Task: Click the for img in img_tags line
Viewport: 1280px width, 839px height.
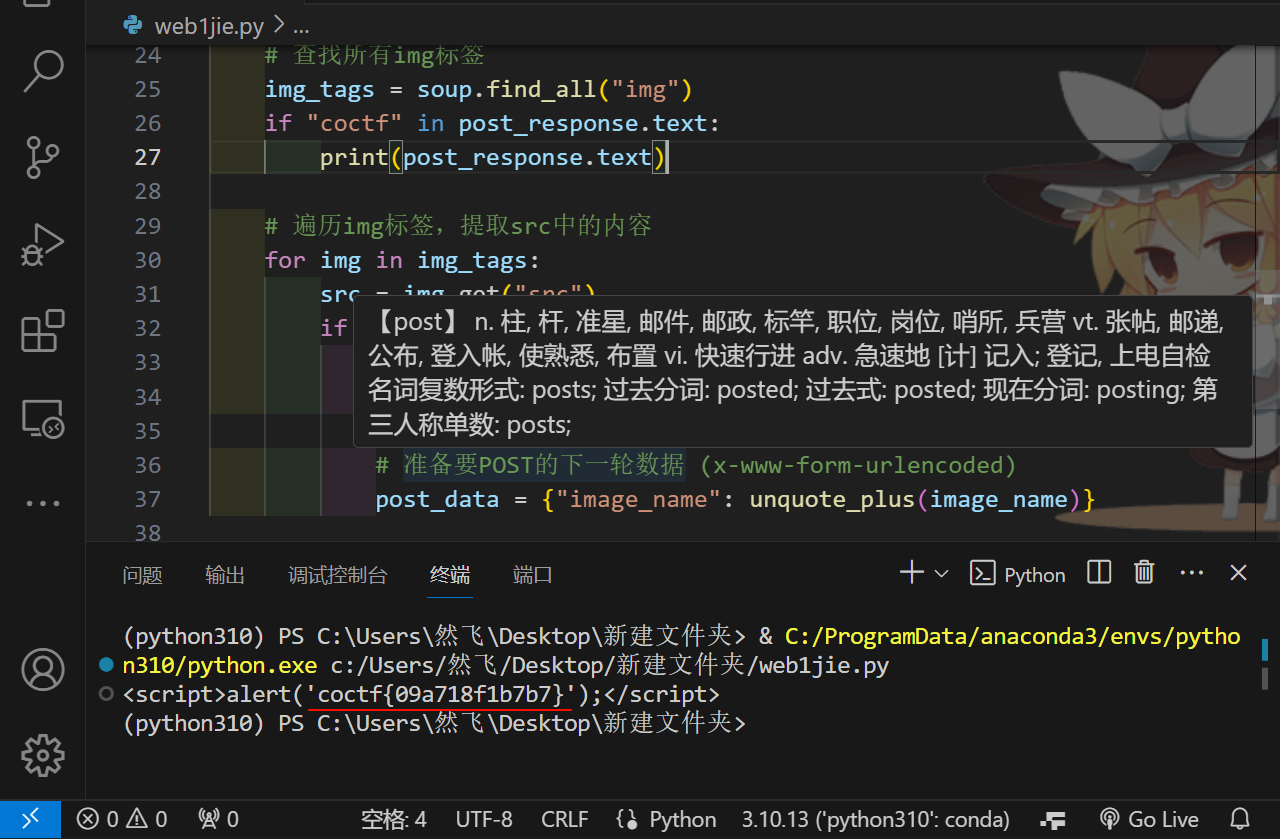Action: click(x=402, y=260)
